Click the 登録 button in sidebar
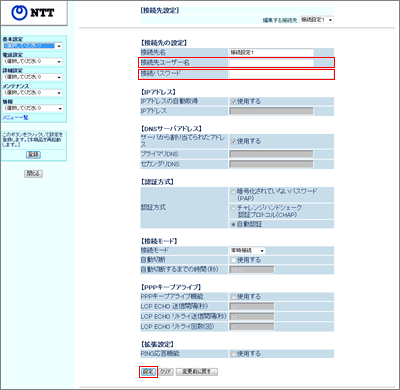Screen dimensions: 400x390 point(33,154)
